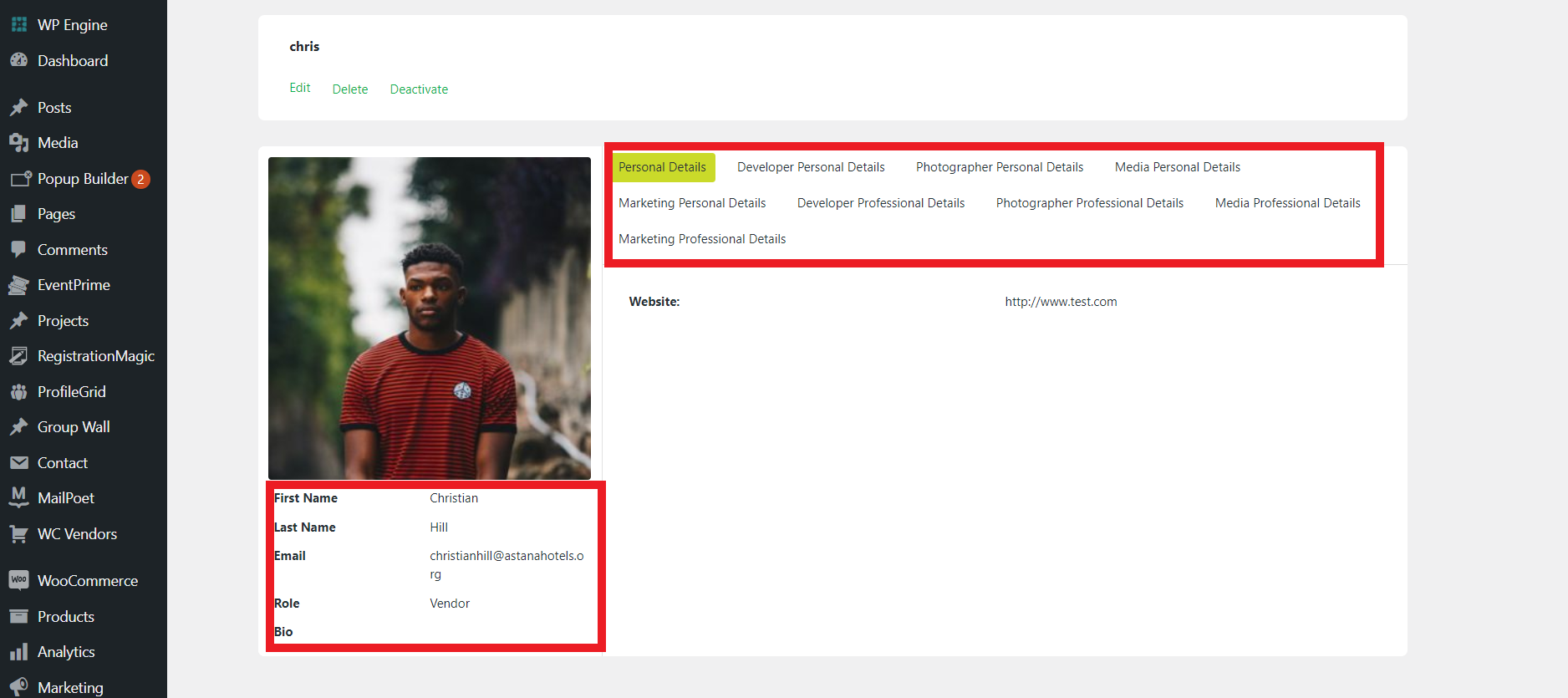
Task: Open the Analytics menu label
Action: coord(66,652)
